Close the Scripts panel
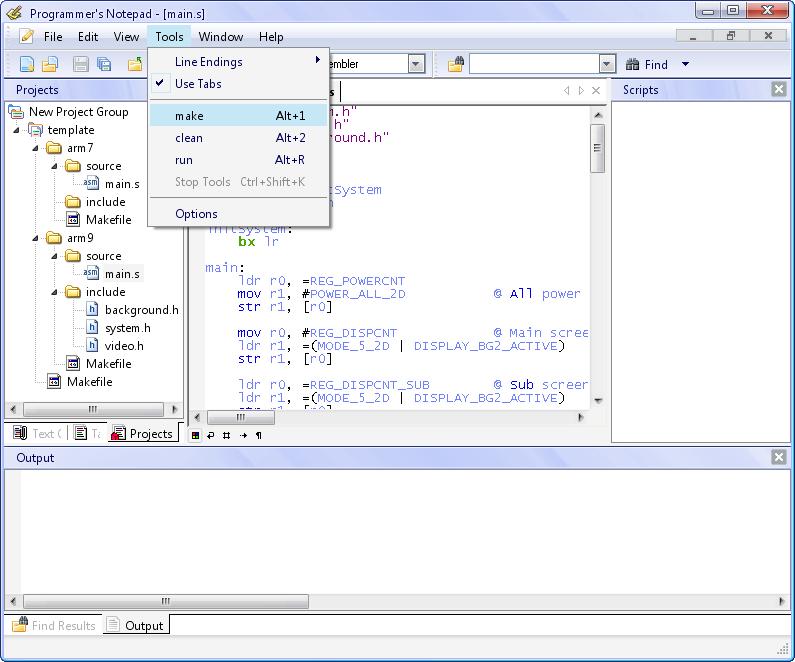795x662 pixels. (x=779, y=89)
